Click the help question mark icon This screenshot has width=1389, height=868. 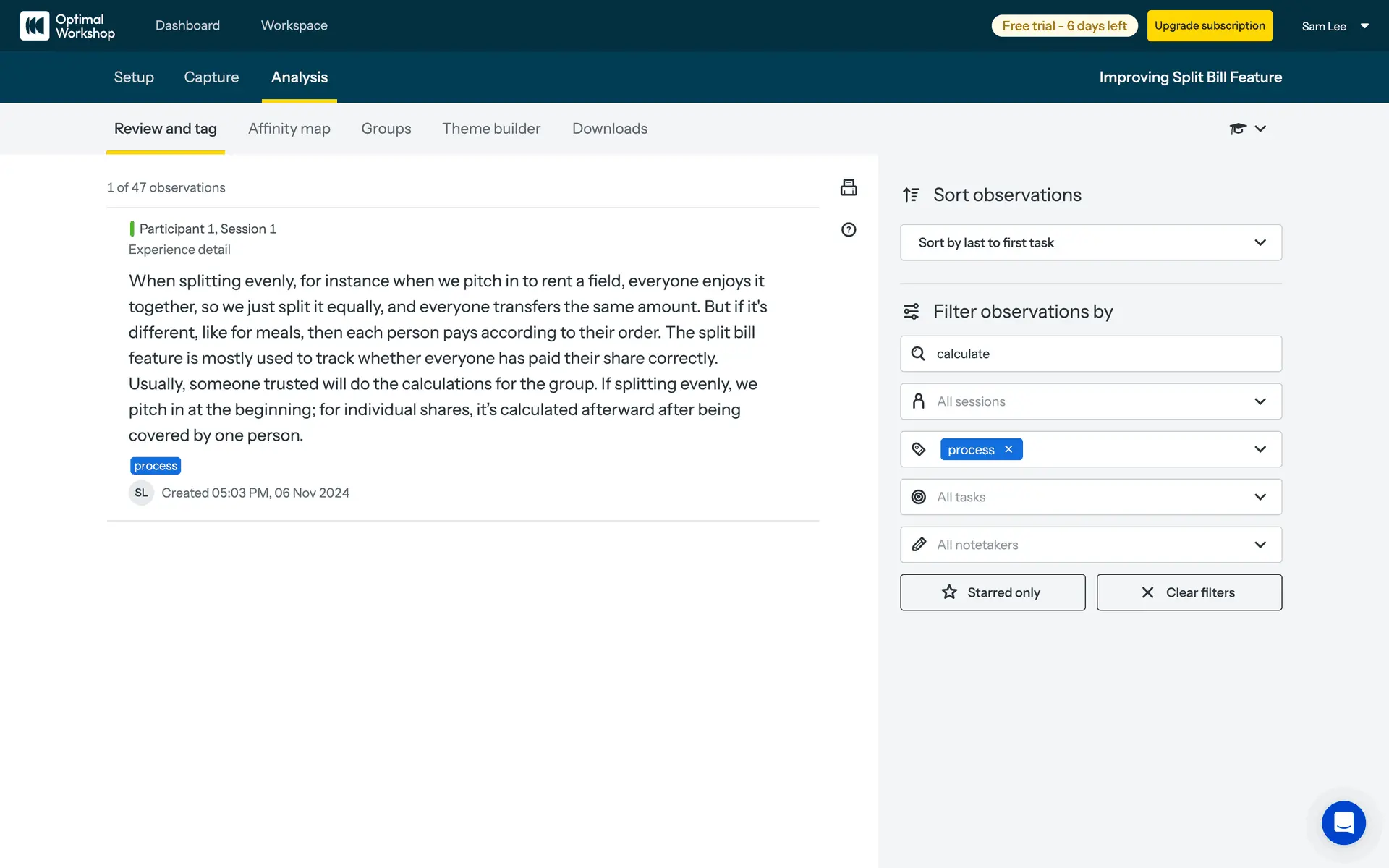point(849,230)
